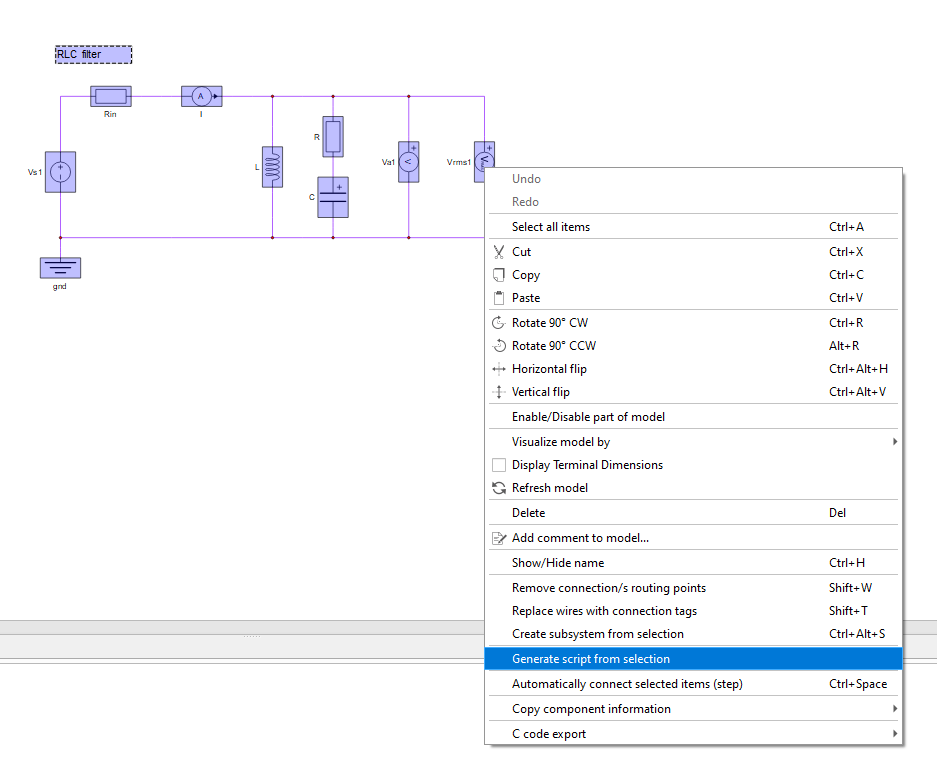Click the Va1 label text

coord(388,162)
